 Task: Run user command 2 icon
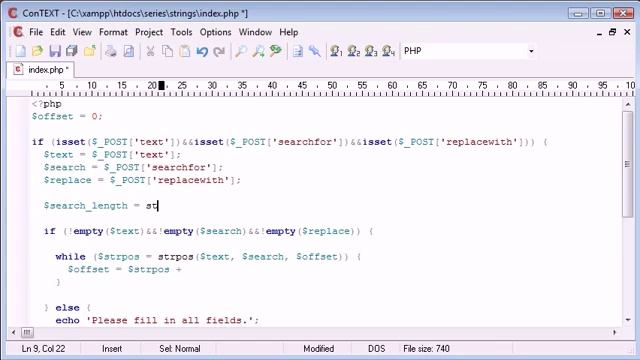tap(353, 51)
